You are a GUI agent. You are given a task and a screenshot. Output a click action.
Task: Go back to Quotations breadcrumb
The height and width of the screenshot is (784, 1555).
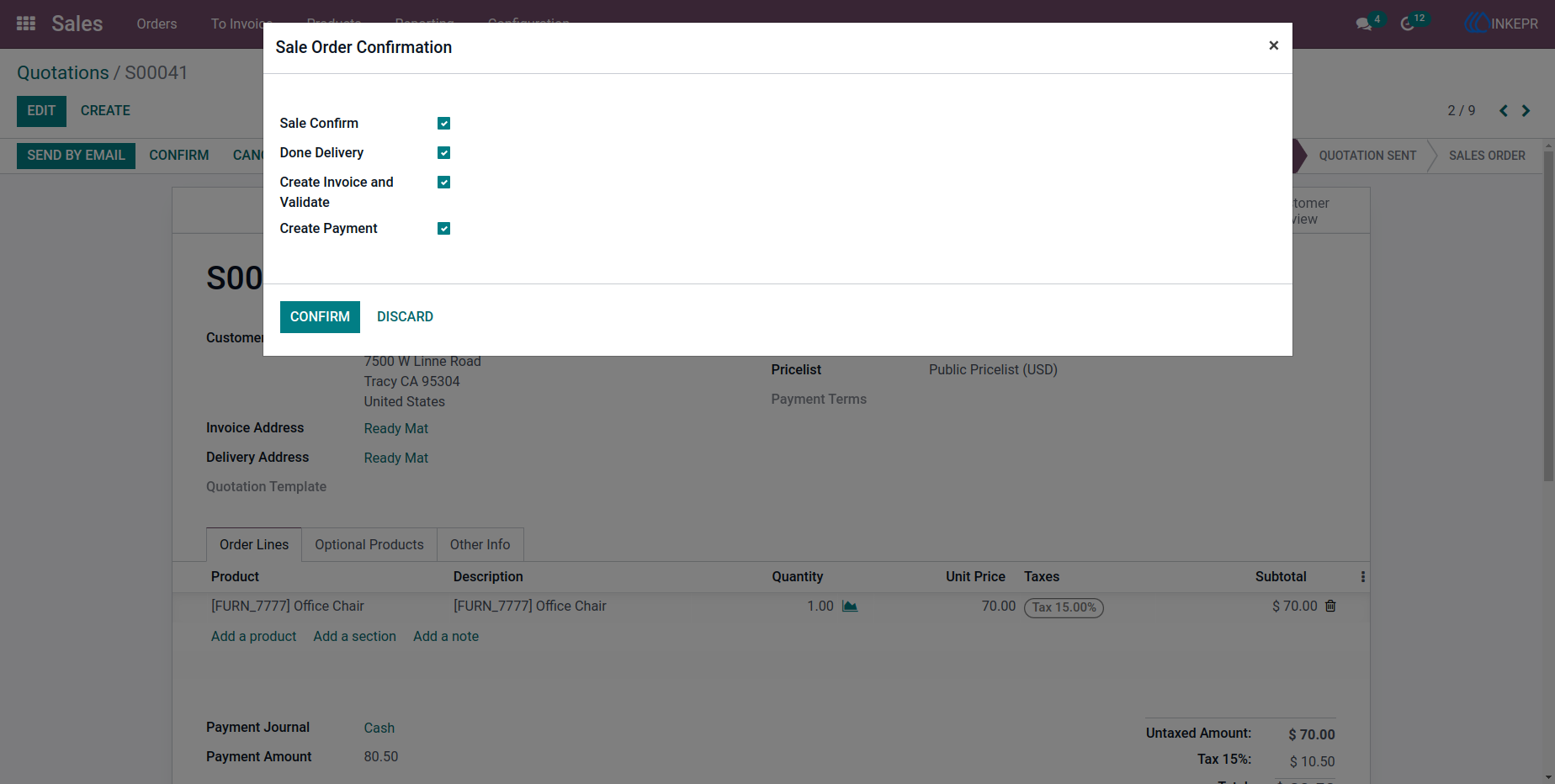point(63,73)
